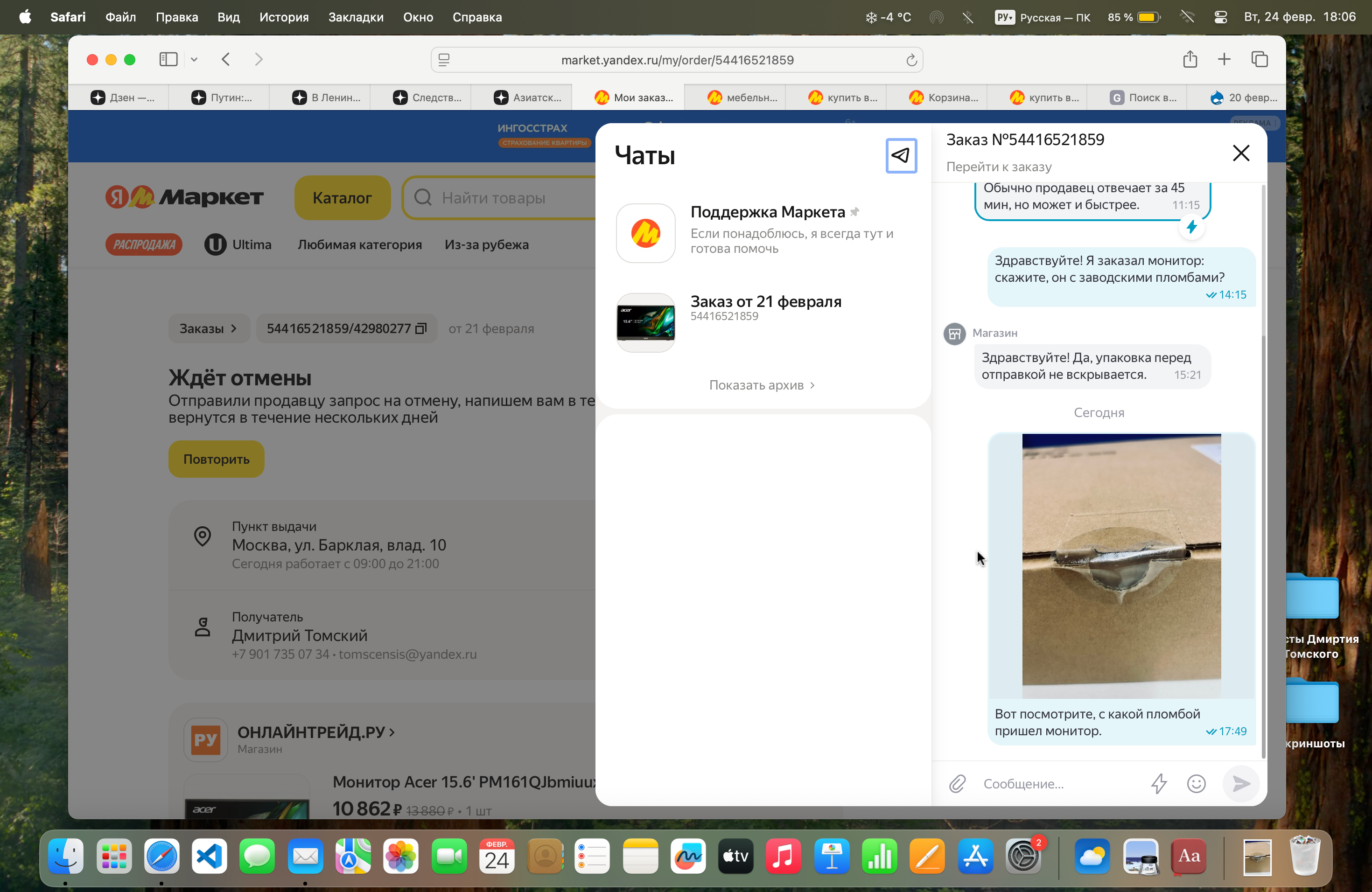This screenshot has height=892, width=1372.
Task: Expand Показать архив chats list
Action: tap(762, 385)
